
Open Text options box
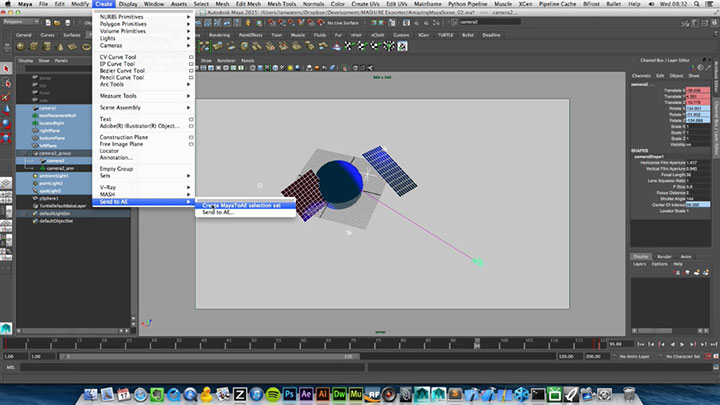pyautogui.click(x=191, y=119)
